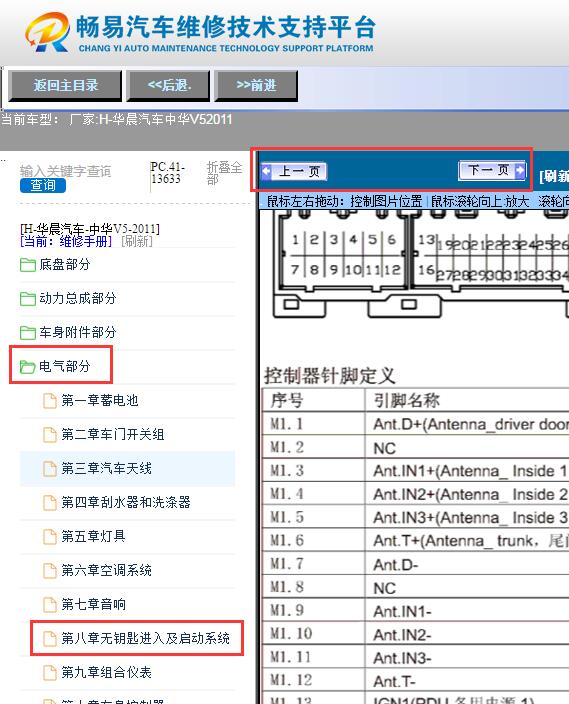Open chapter 第一章蓄电池

[100, 400]
